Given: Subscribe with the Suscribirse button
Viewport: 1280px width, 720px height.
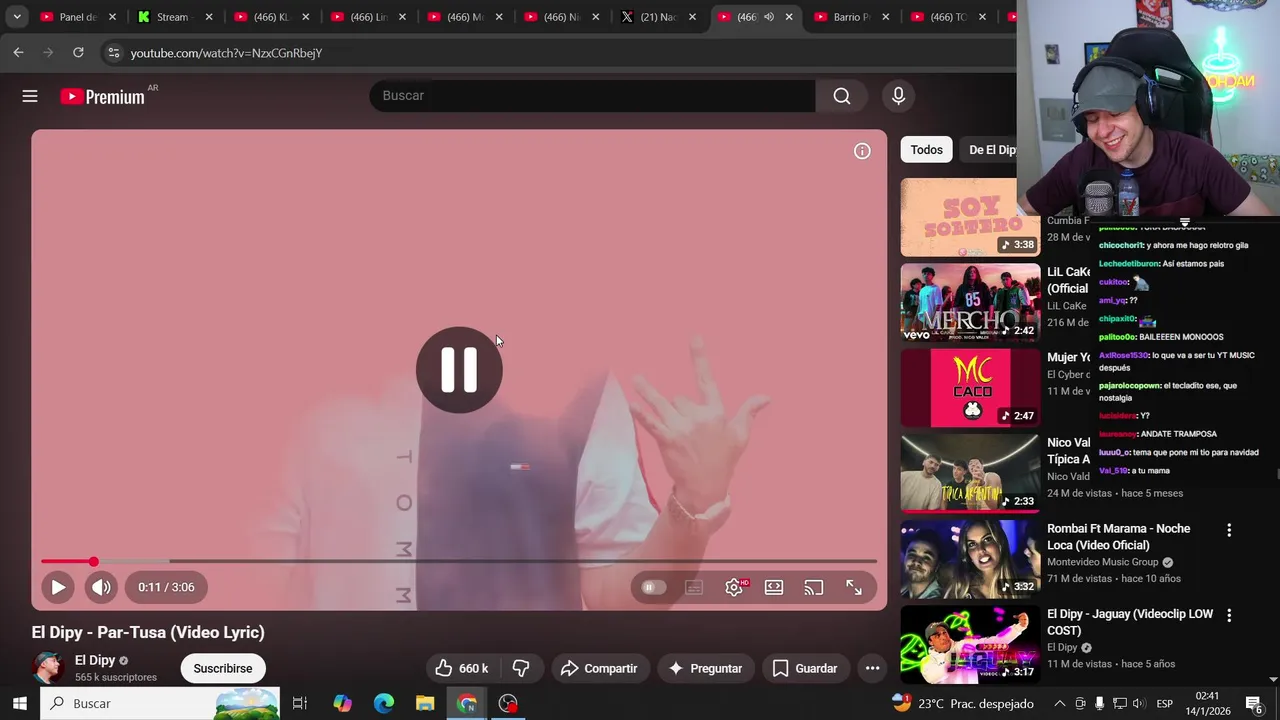Looking at the screenshot, I should click(222, 668).
